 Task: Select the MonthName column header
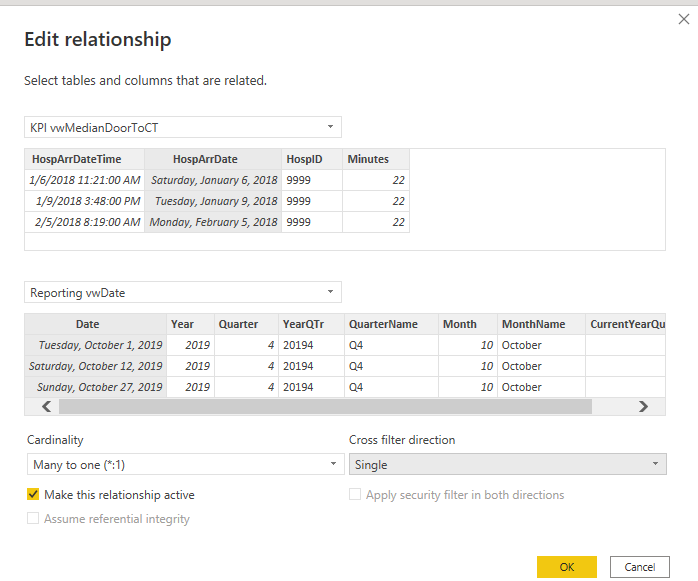click(x=541, y=324)
